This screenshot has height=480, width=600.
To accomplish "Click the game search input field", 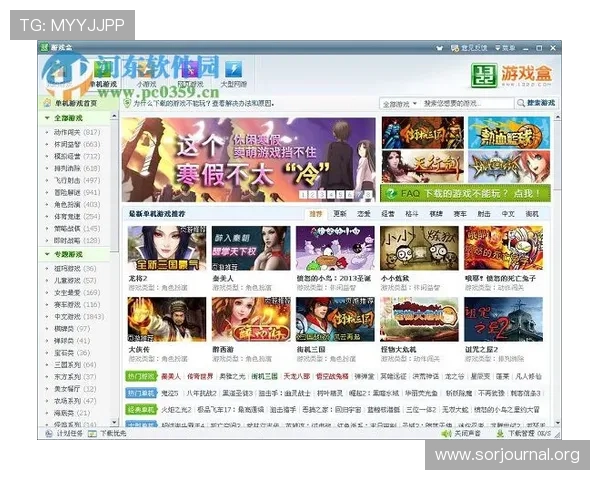I will [x=467, y=104].
